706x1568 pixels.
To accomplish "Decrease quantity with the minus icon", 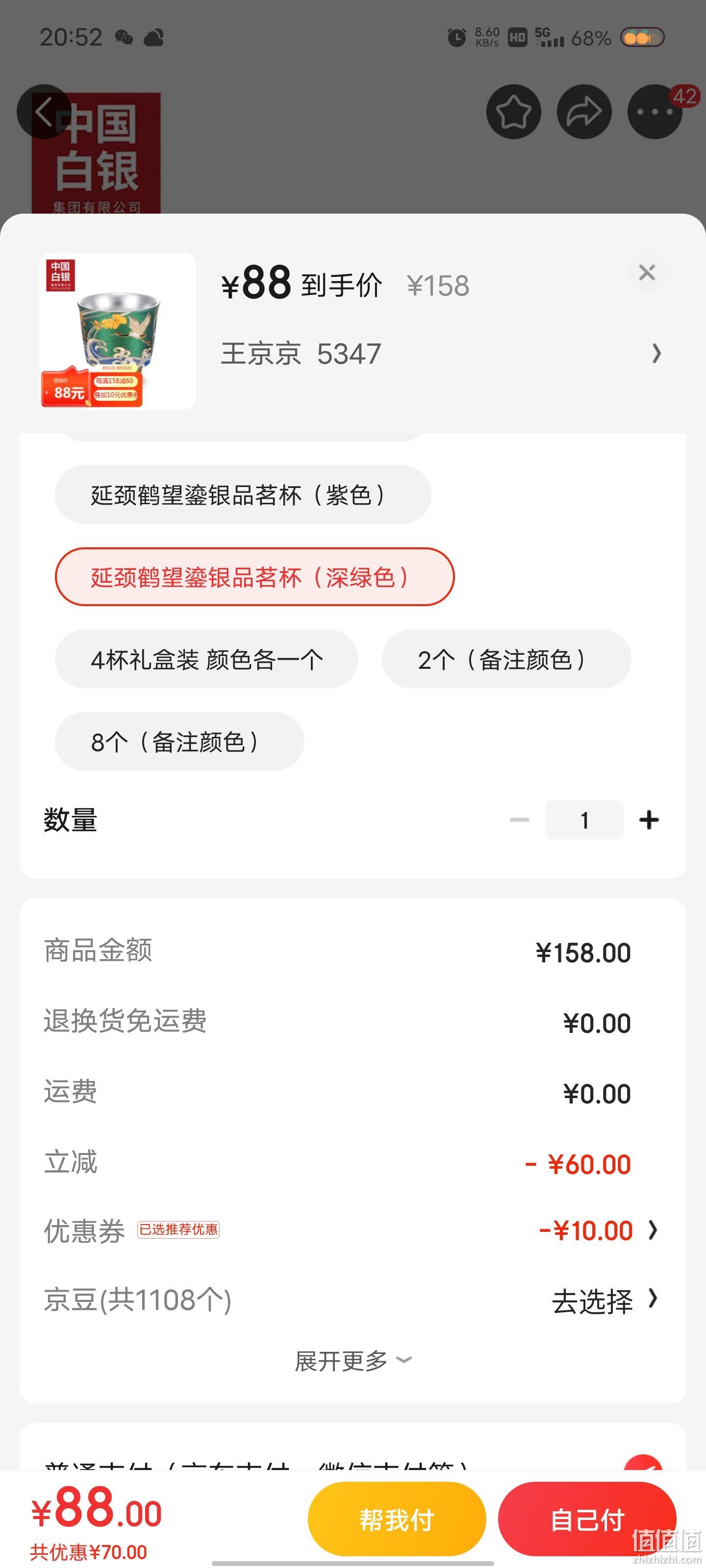I will click(520, 820).
